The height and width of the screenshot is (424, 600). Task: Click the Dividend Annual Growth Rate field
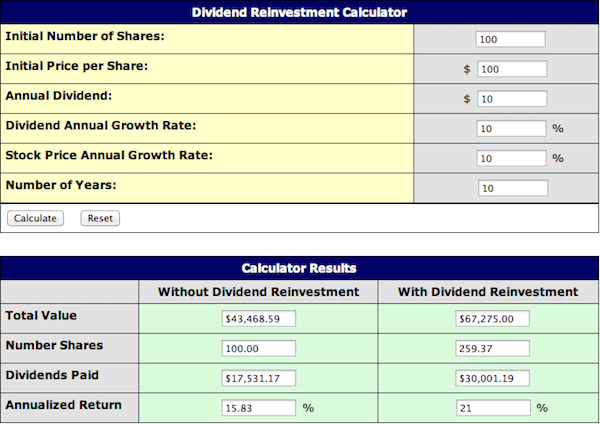tap(511, 129)
